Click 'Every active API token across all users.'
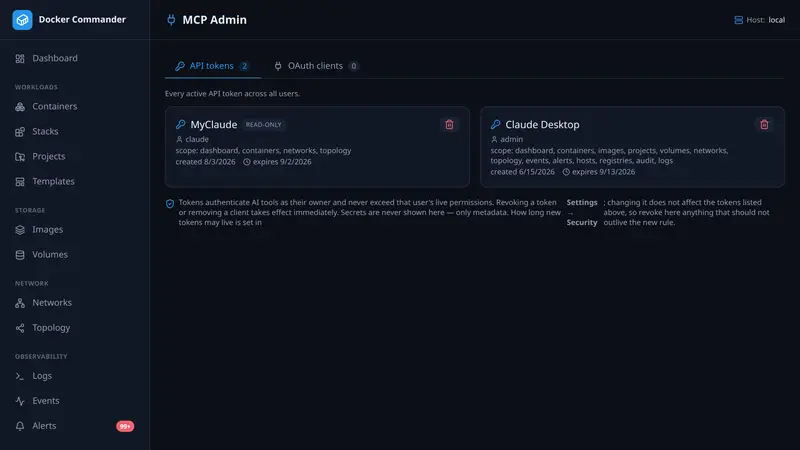 [232, 94]
